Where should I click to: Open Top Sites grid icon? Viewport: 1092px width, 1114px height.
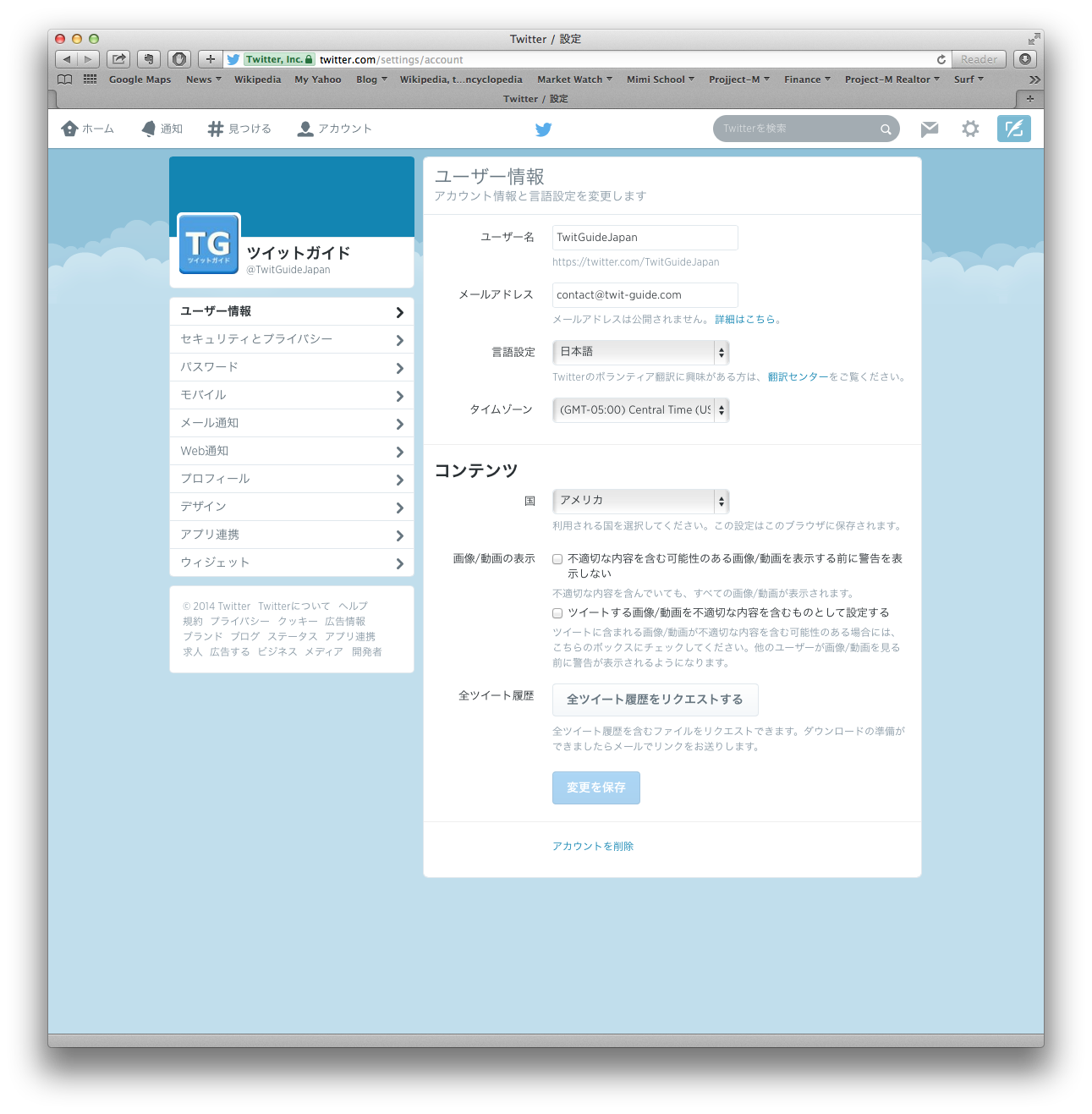[90, 79]
